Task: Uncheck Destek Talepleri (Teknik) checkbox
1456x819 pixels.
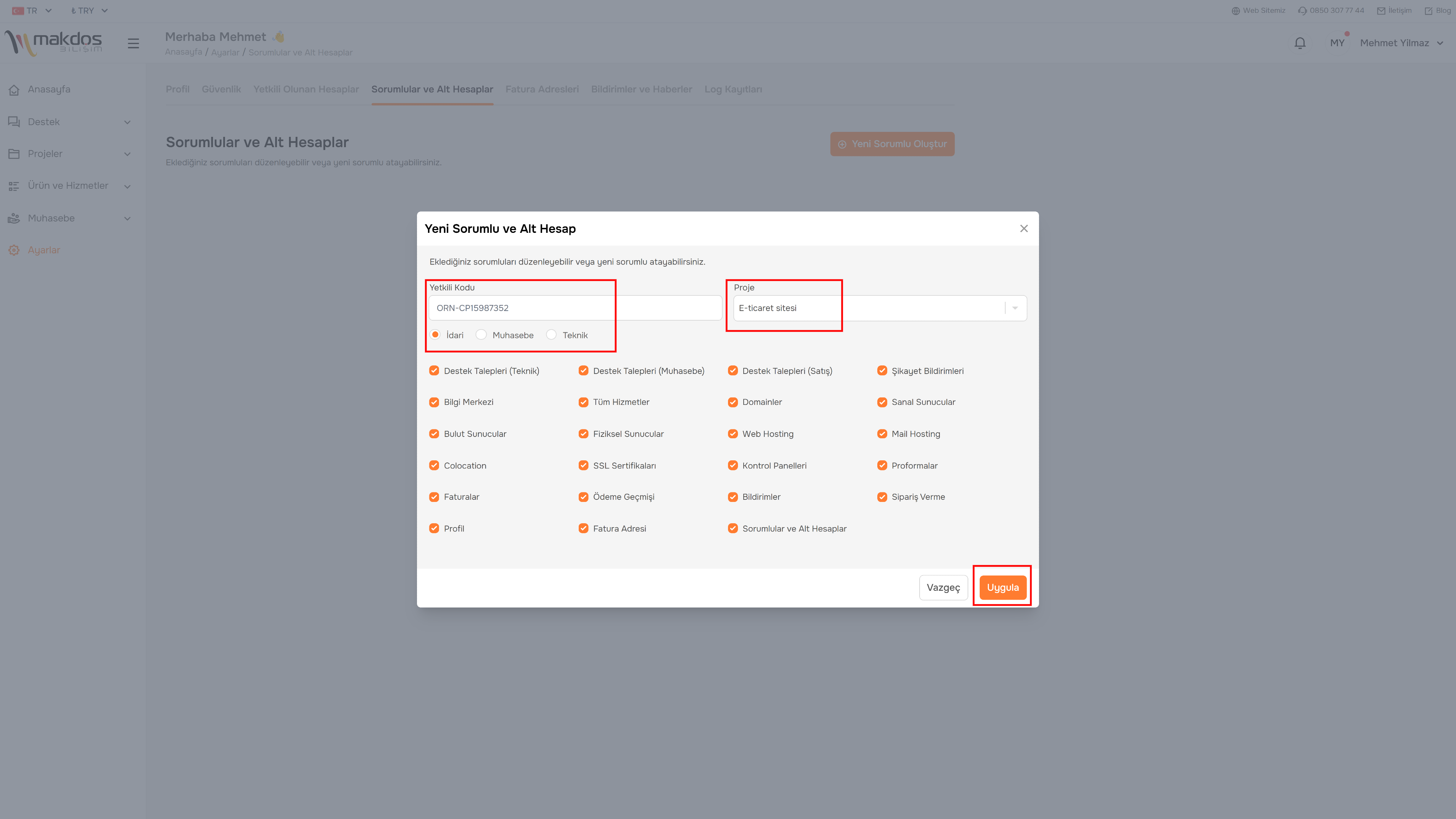Action: click(x=434, y=371)
